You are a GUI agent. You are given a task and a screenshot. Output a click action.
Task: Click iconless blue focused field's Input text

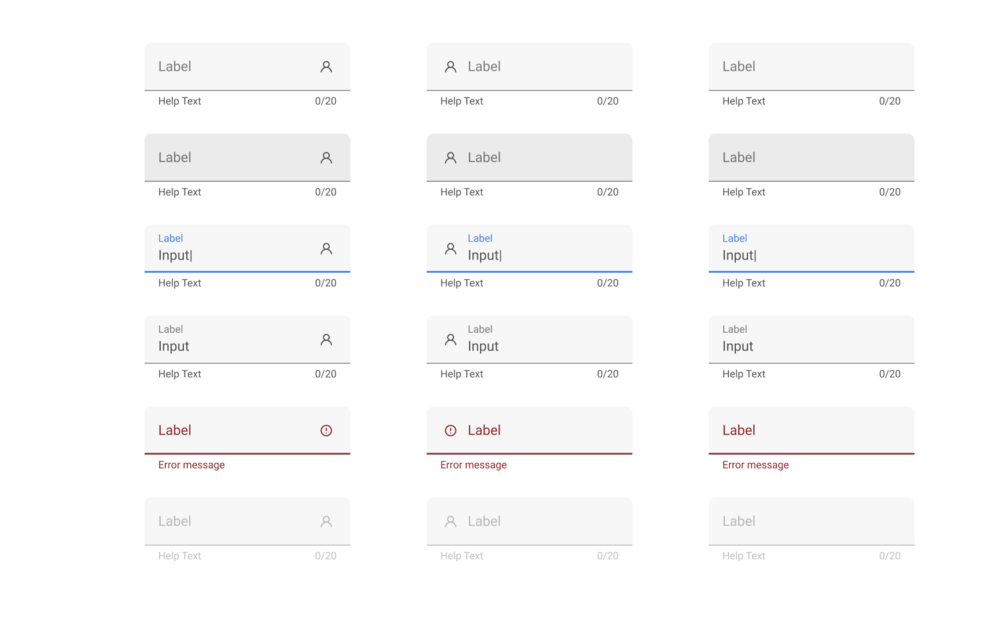coord(738,256)
